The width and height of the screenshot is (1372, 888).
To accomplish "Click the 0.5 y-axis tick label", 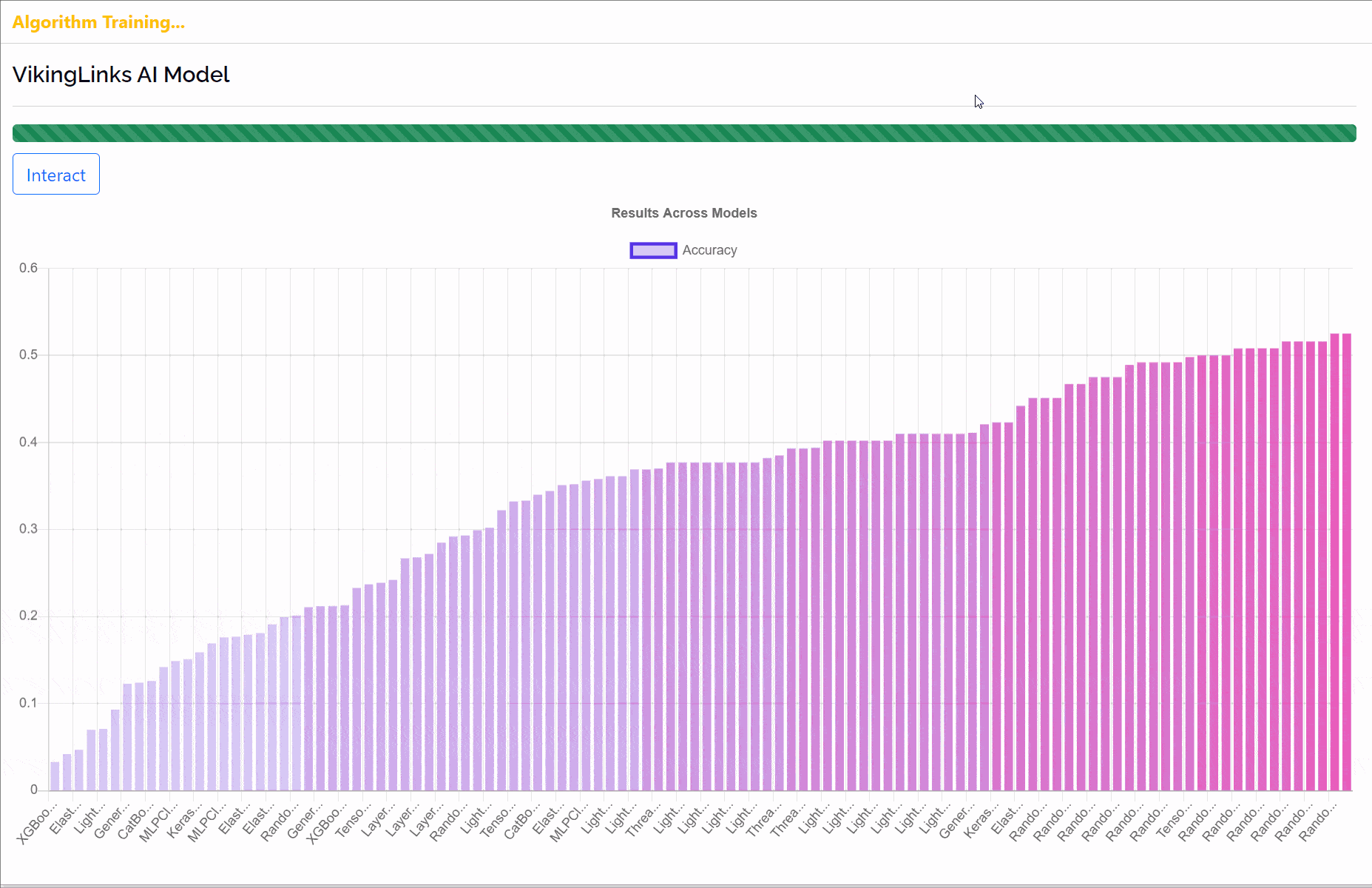I will (x=28, y=355).
